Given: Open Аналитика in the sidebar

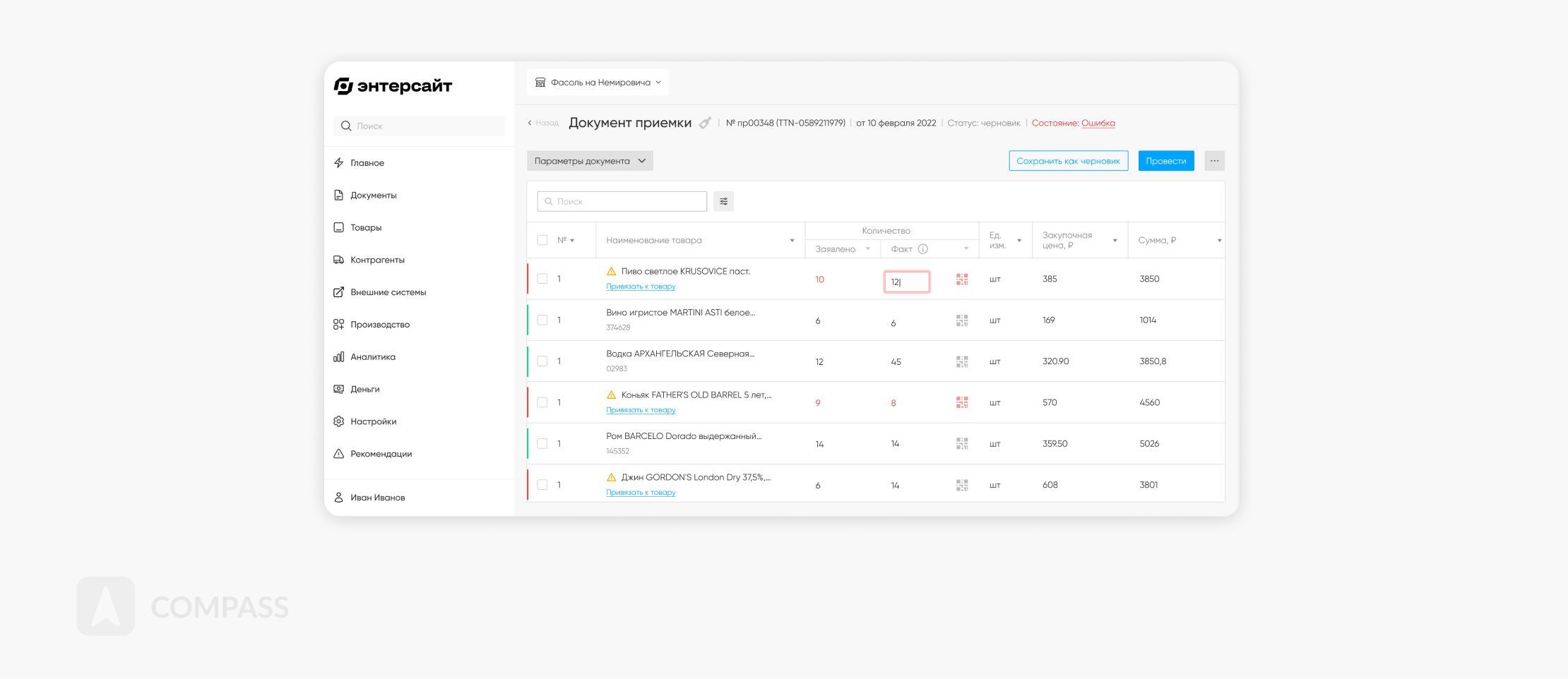Looking at the screenshot, I should click(x=372, y=357).
